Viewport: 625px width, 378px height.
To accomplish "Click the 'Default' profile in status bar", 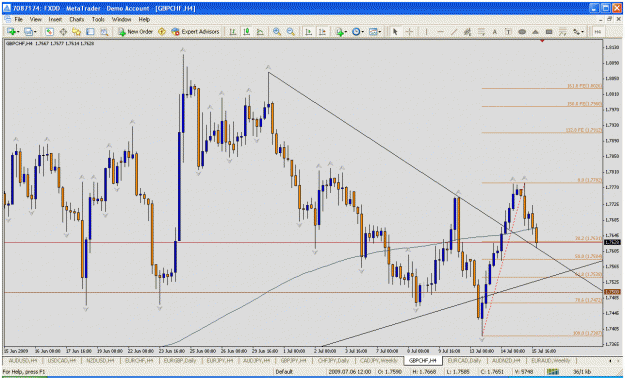I will tap(284, 372).
